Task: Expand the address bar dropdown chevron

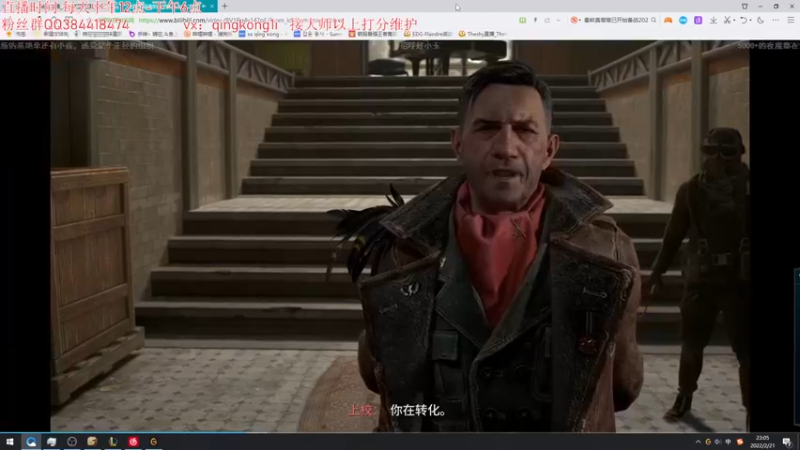Action: 559,20
